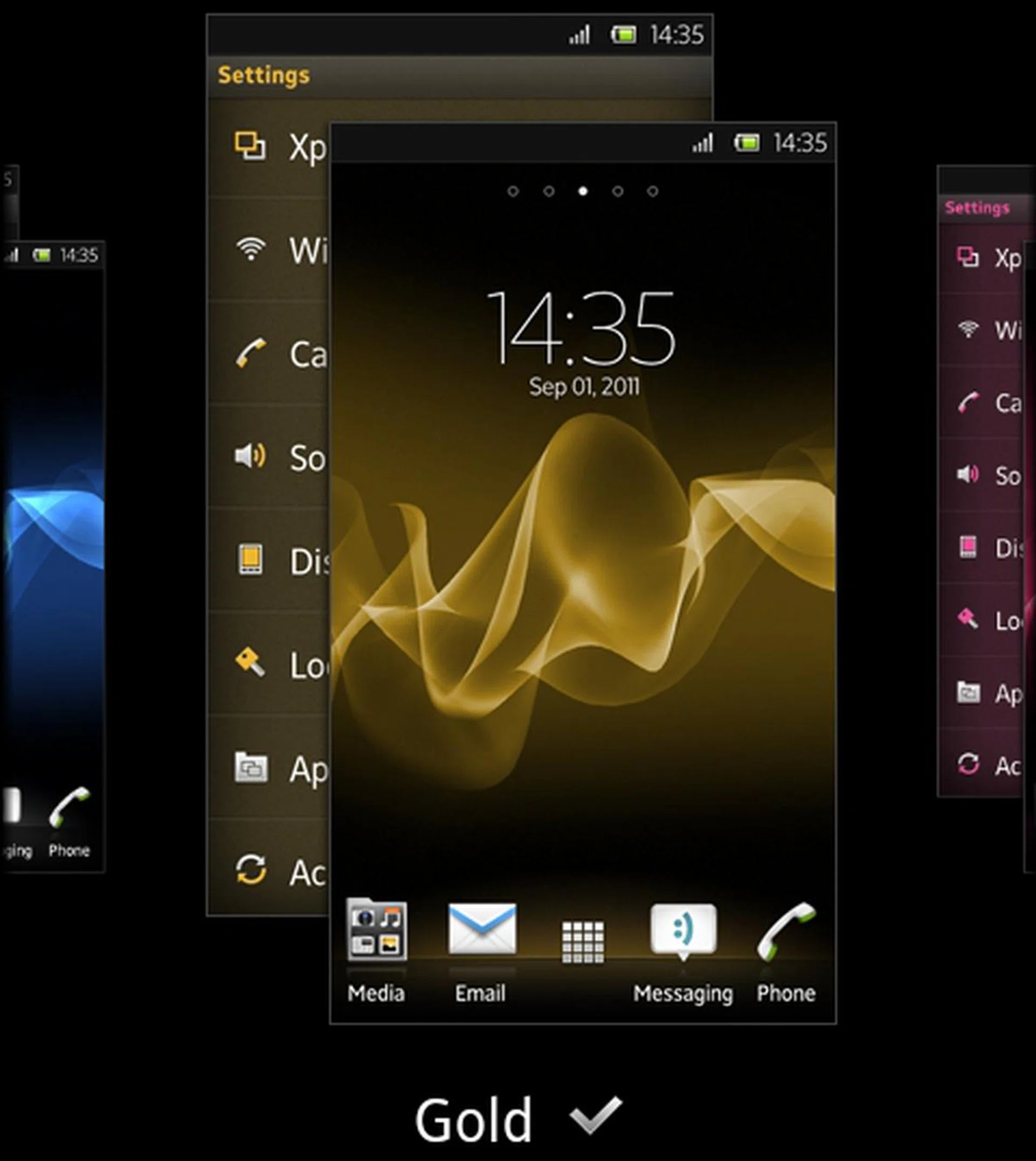The width and height of the screenshot is (1036, 1161).
Task: Tap the Gold theme name label
Action: [474, 1120]
